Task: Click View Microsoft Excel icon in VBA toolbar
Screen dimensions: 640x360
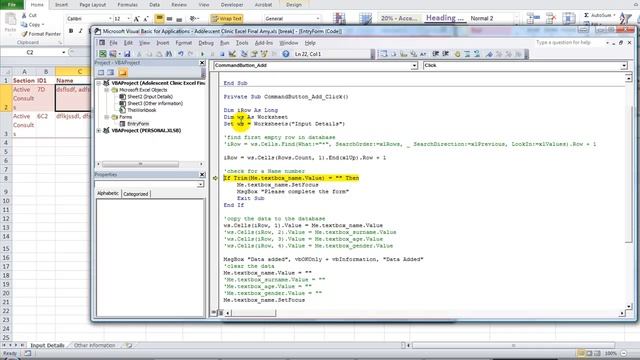Action: click(103, 54)
